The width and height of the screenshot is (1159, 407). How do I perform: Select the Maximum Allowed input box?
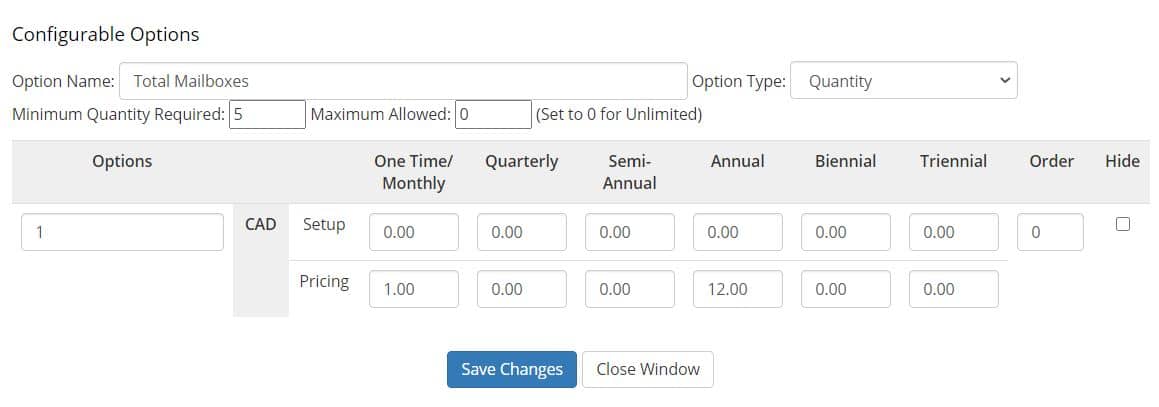[493, 114]
